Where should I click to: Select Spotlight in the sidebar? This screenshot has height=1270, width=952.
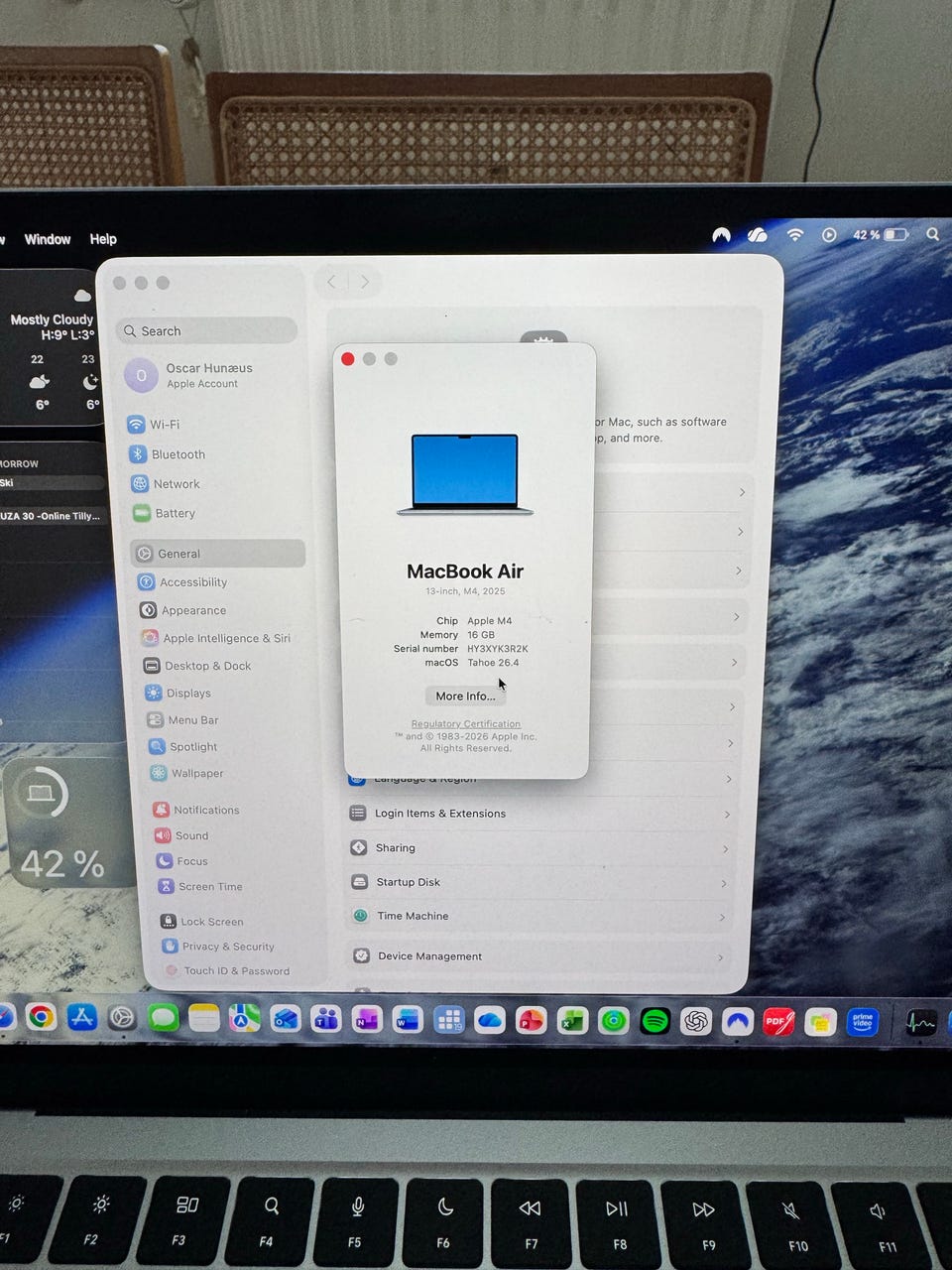pos(182,746)
